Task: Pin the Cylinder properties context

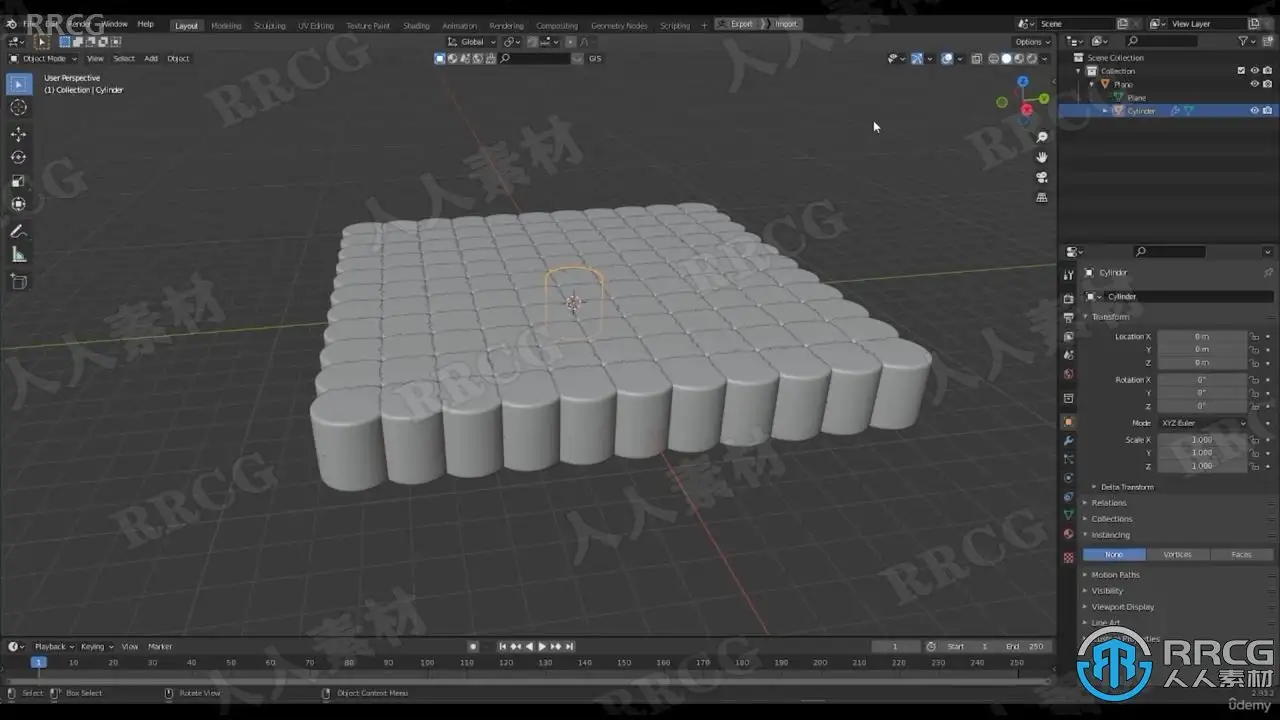Action: pyautogui.click(x=1268, y=272)
